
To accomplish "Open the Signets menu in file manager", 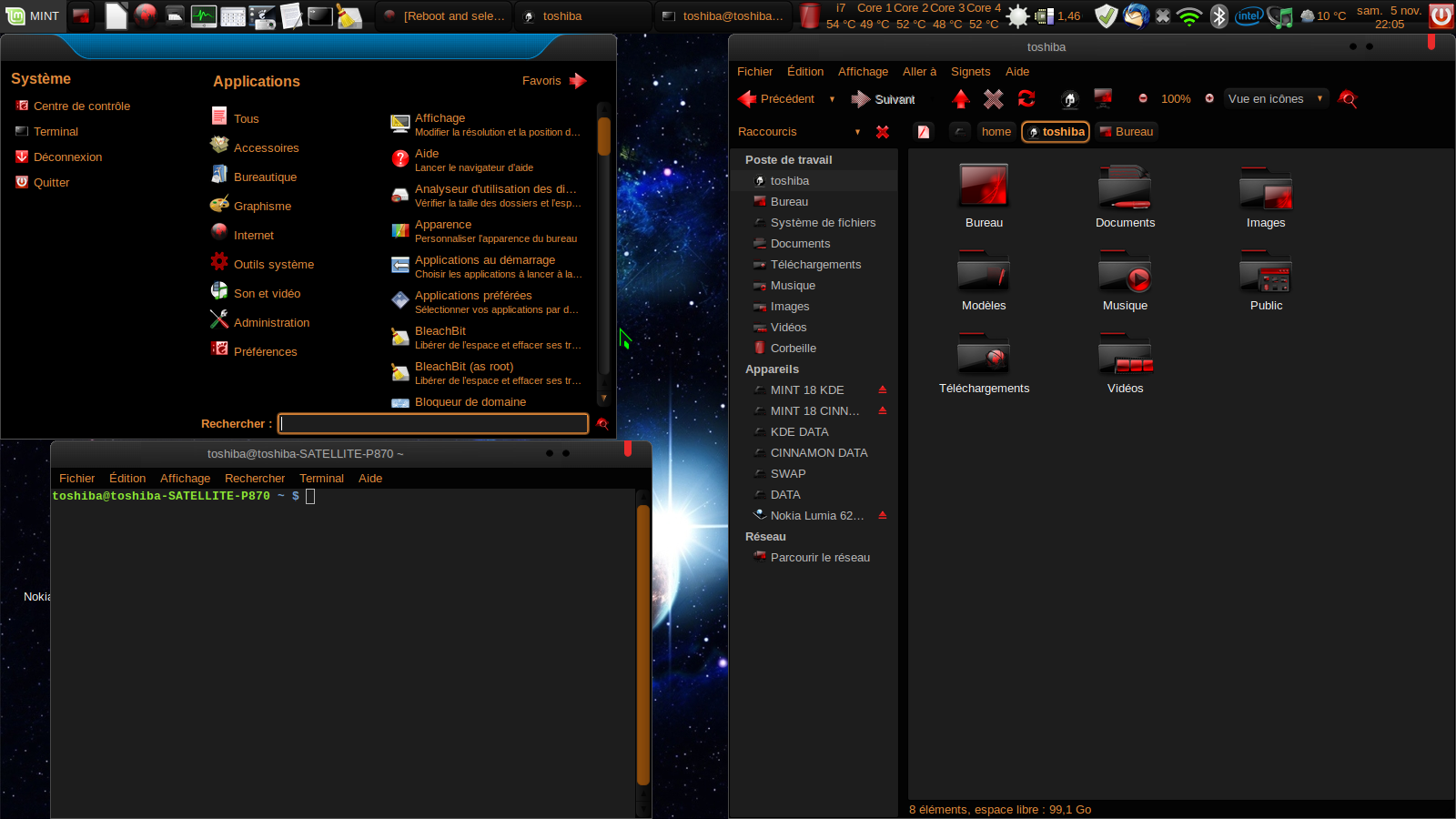I will [x=970, y=72].
